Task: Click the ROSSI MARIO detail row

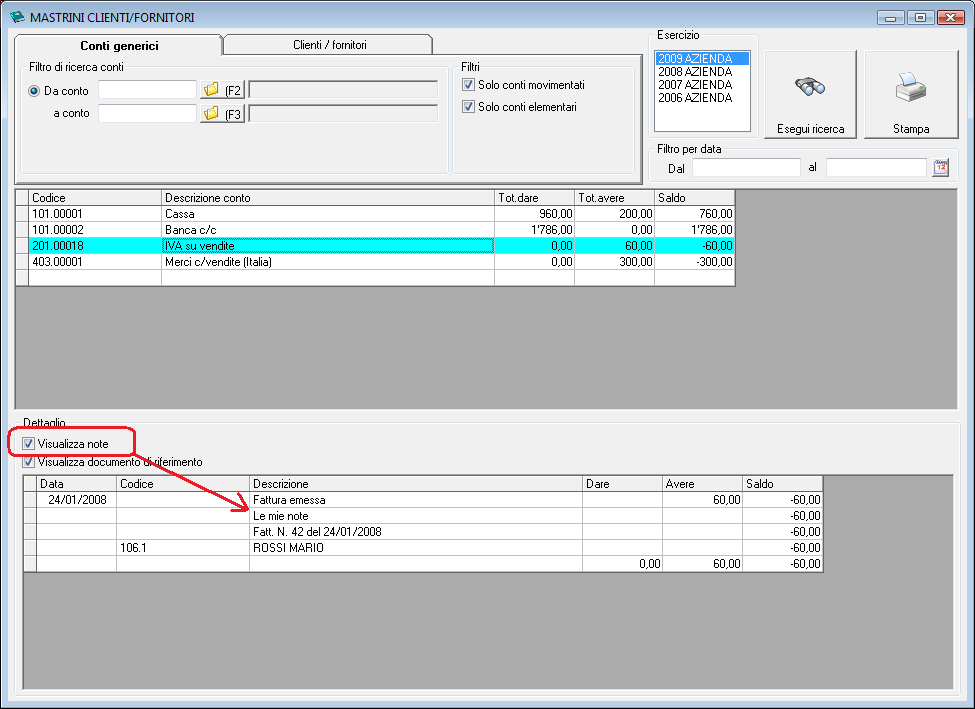Action: tap(423, 548)
